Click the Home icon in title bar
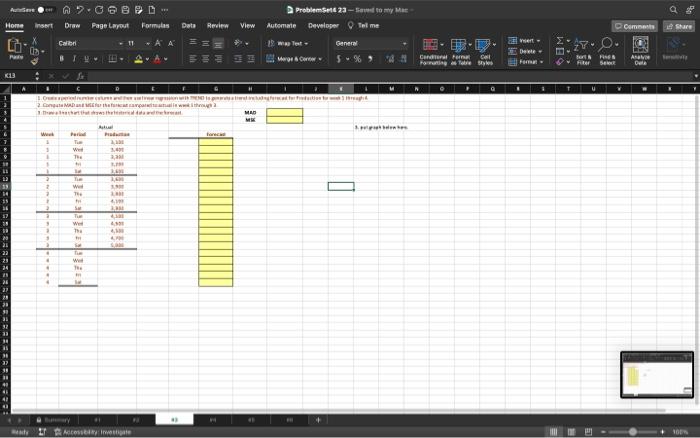700x438 pixels. 67,10
